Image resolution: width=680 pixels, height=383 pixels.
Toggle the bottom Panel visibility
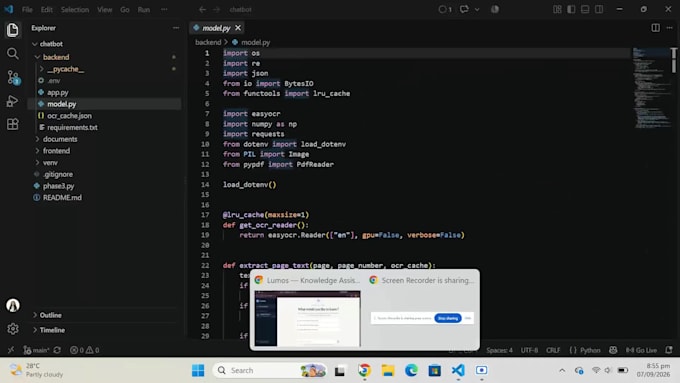tap(585, 9)
